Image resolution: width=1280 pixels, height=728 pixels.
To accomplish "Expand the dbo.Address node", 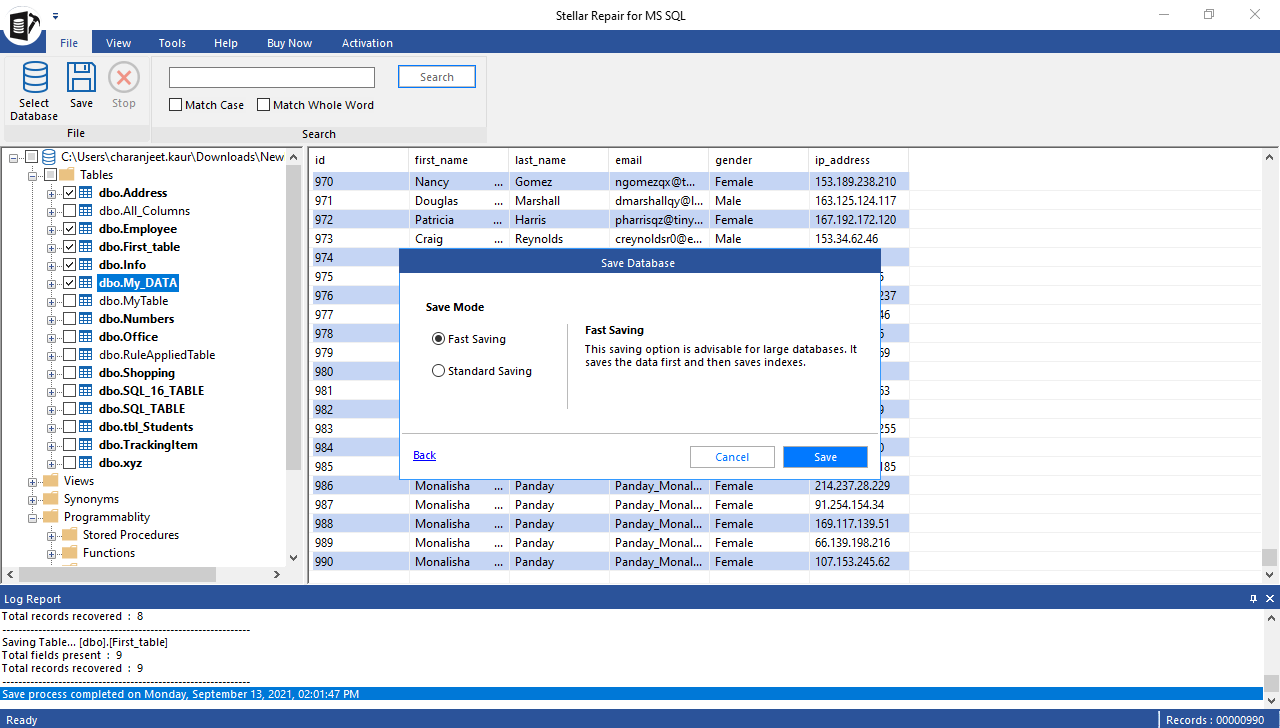I will pos(52,193).
